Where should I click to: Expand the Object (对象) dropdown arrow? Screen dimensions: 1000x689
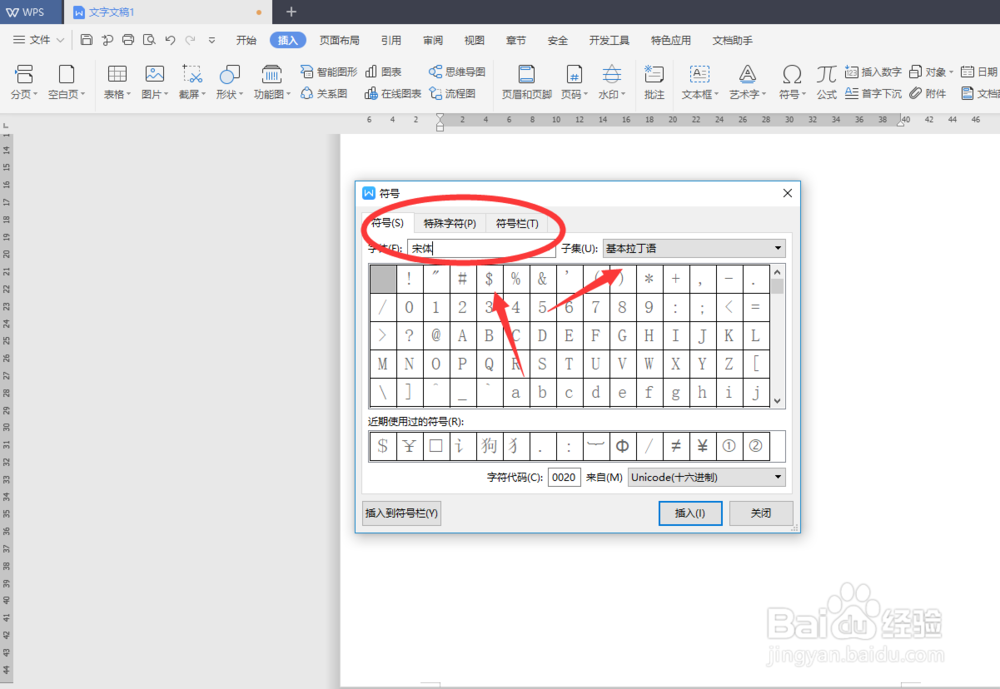[x=951, y=72]
